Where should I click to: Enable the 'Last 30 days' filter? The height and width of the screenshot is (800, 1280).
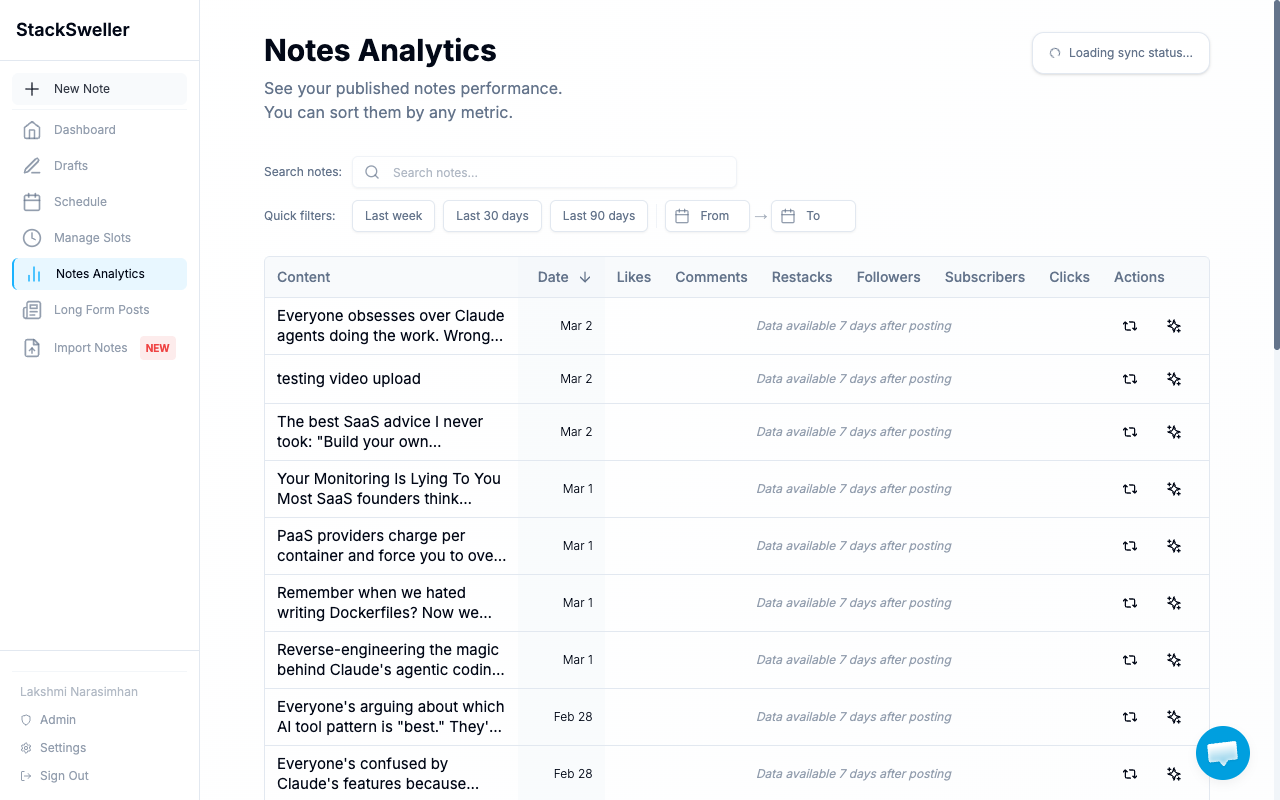pyautogui.click(x=492, y=216)
